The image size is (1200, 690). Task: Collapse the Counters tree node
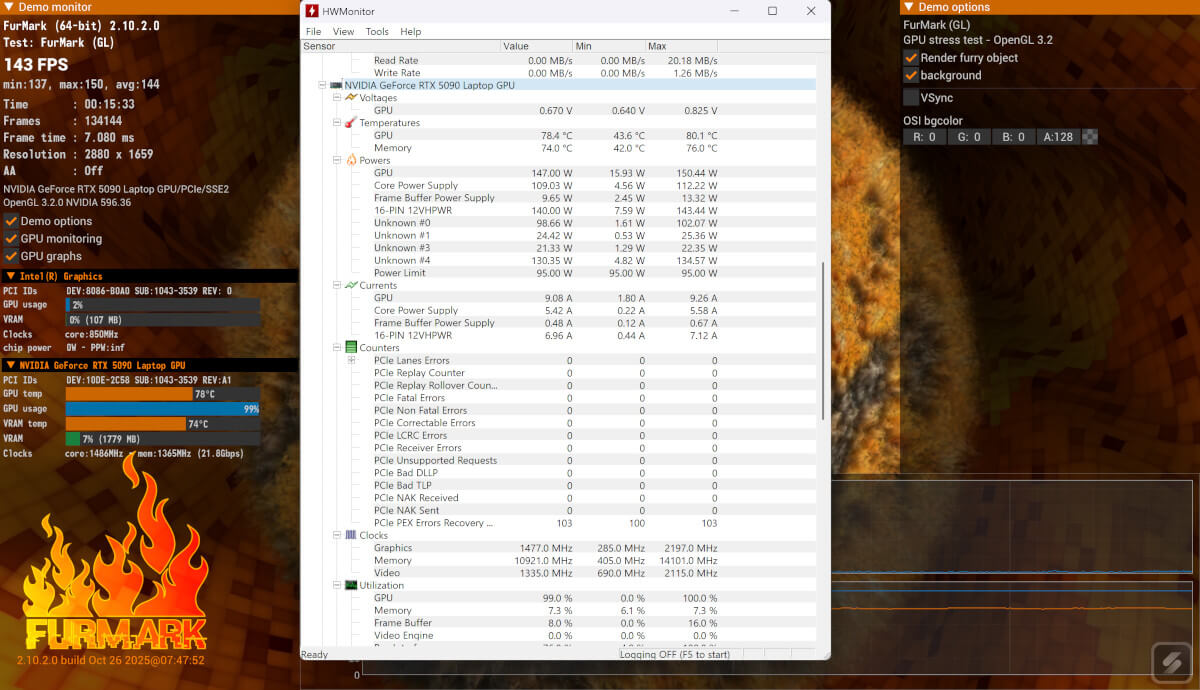point(337,348)
